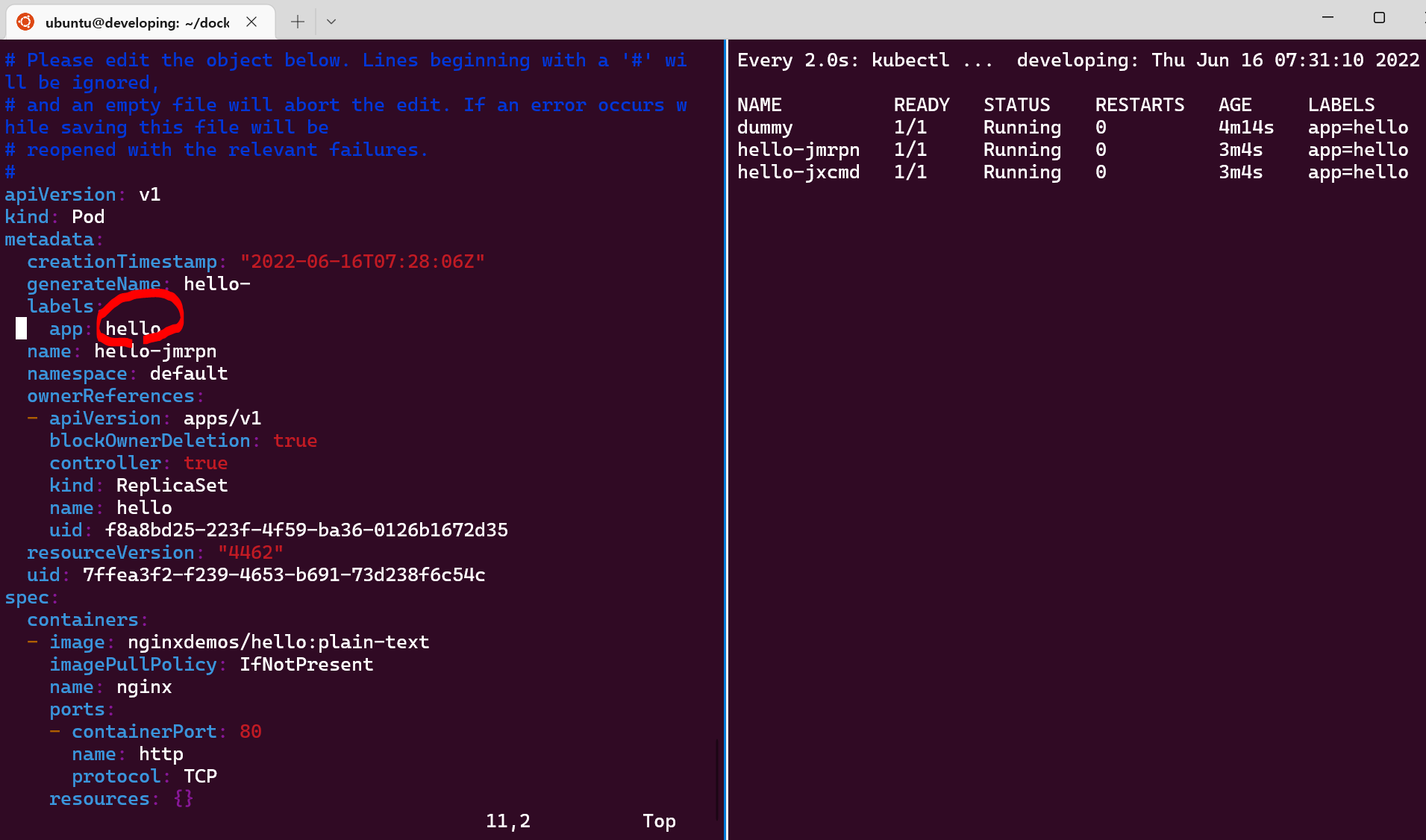This screenshot has height=840, width=1426.
Task: Click the 'namespace: default' line
Action: tap(128, 374)
